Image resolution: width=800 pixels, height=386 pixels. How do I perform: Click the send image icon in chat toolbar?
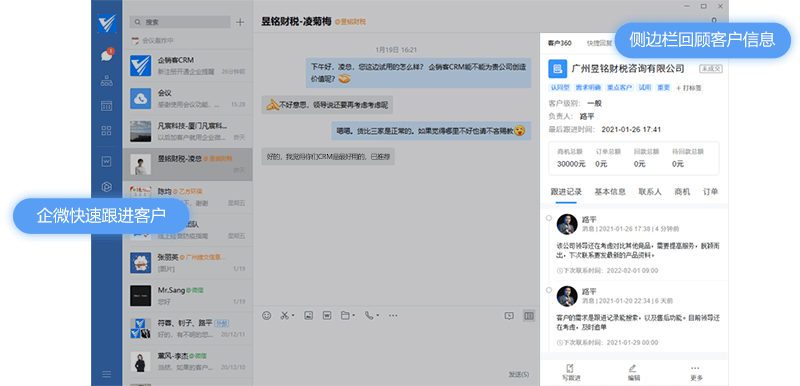pyautogui.click(x=308, y=316)
